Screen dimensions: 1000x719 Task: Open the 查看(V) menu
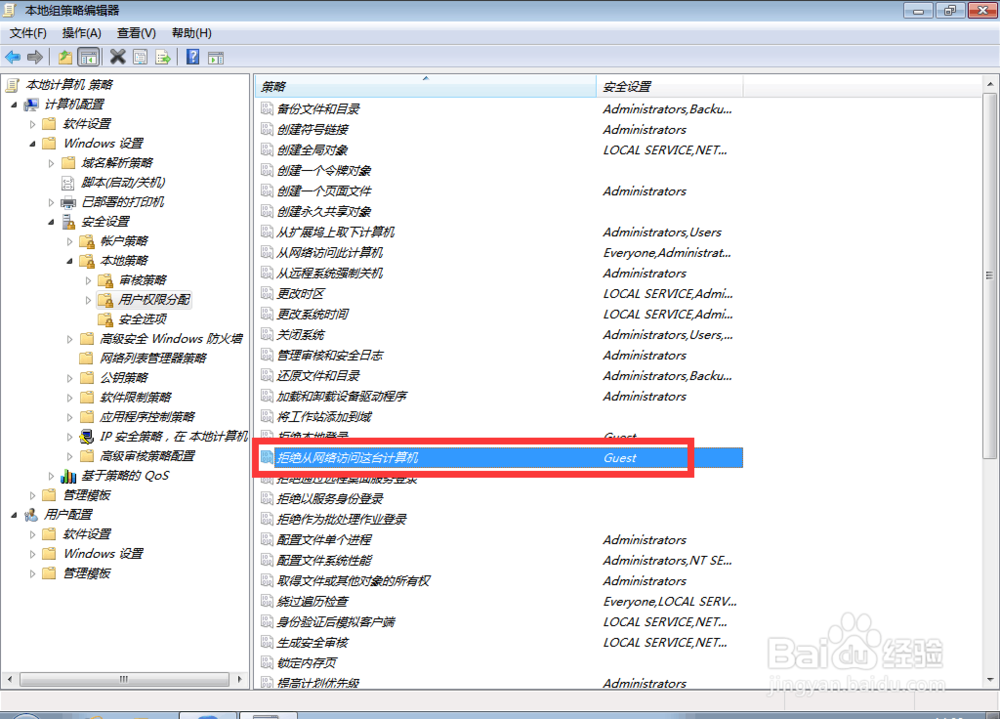pyautogui.click(x=136, y=33)
